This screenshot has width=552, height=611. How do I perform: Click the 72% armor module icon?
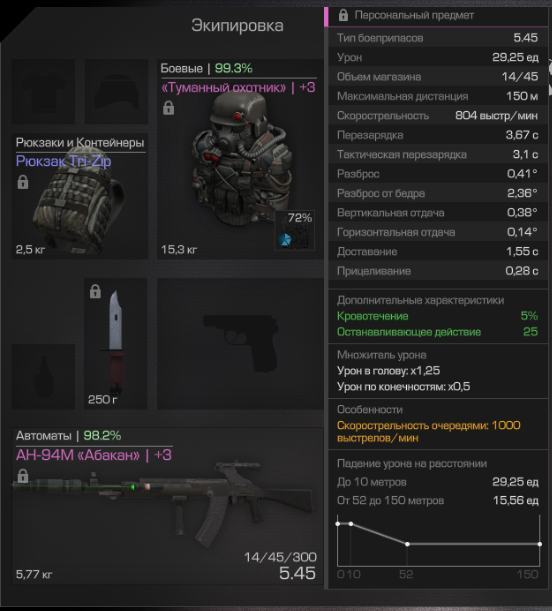(x=295, y=230)
